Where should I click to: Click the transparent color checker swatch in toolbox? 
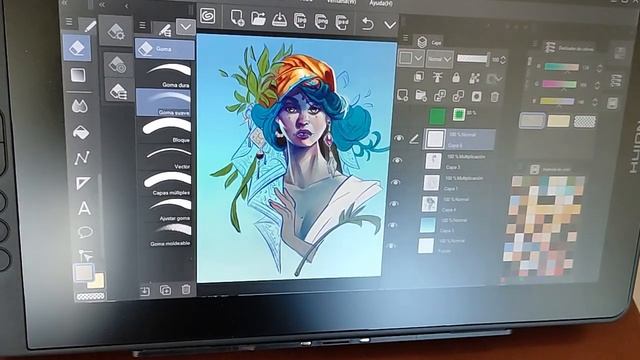coord(91,297)
